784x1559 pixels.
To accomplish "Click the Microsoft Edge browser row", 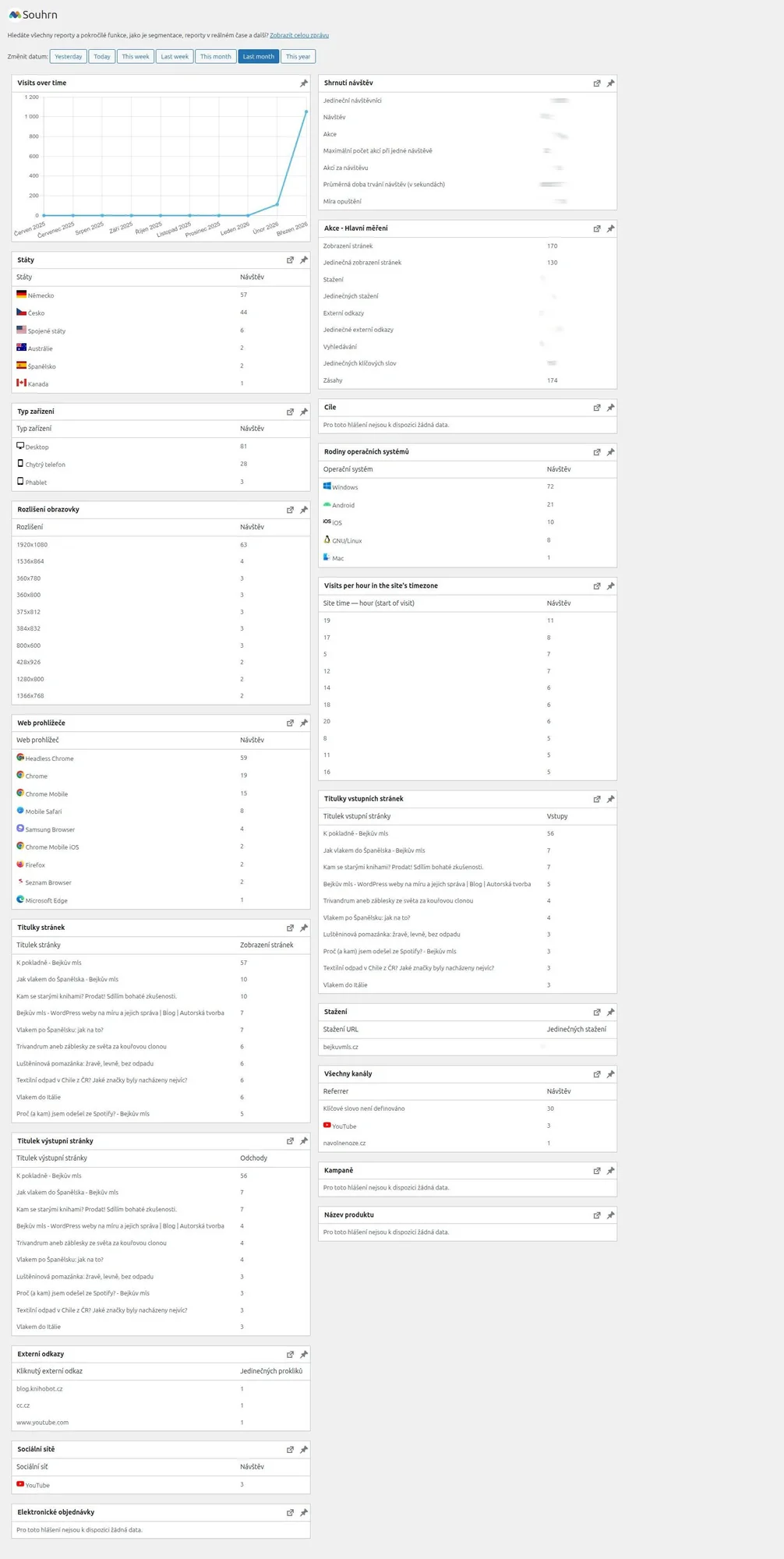I will [x=161, y=900].
